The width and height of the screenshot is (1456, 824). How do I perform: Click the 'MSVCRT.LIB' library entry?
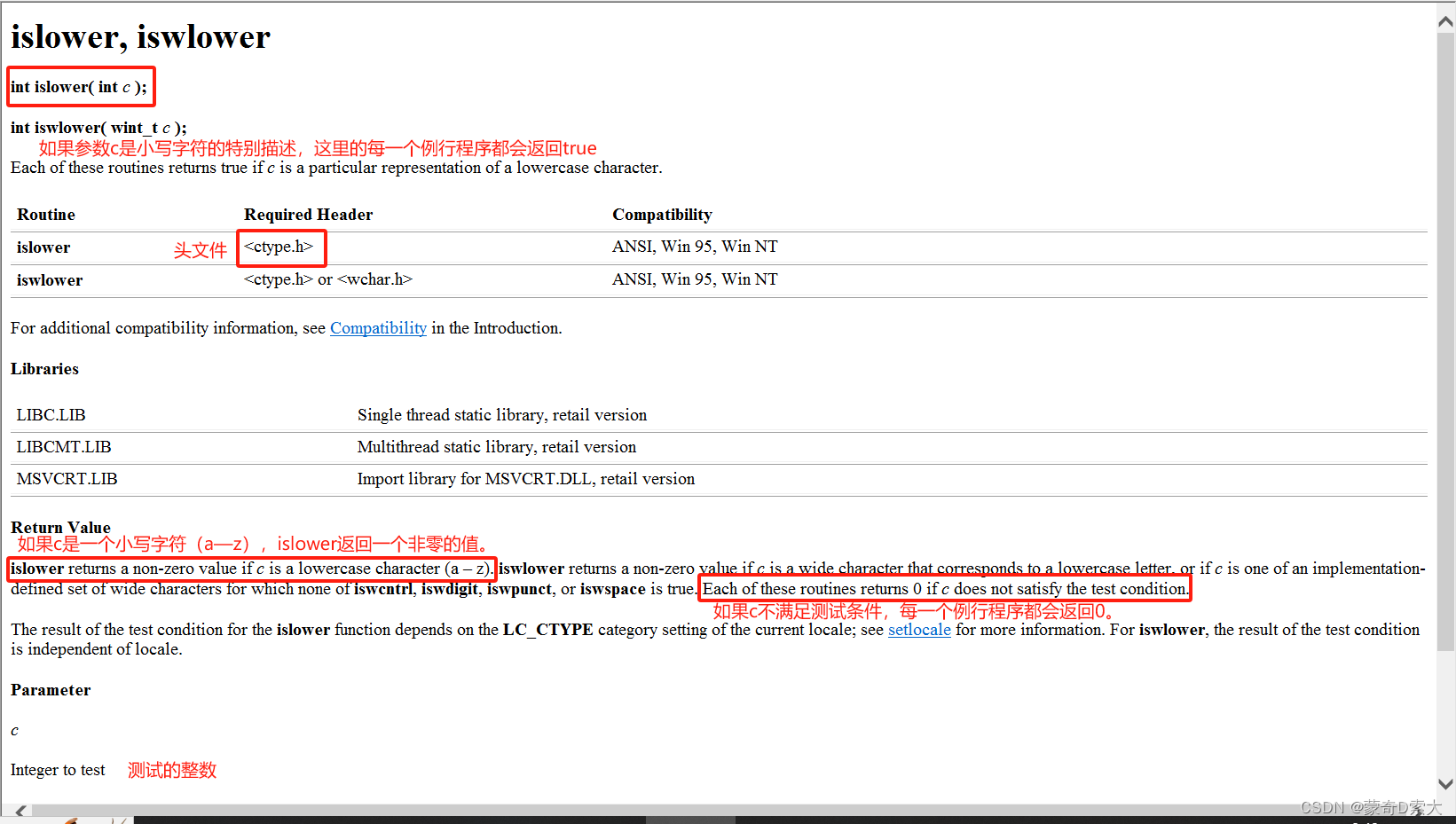(67, 479)
